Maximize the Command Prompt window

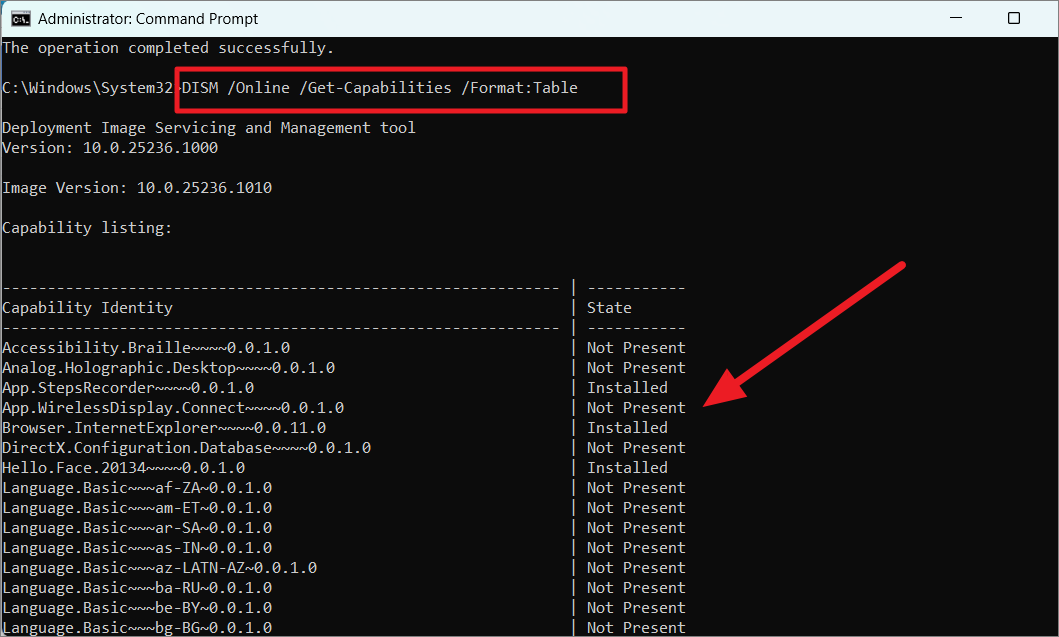pos(1013,18)
